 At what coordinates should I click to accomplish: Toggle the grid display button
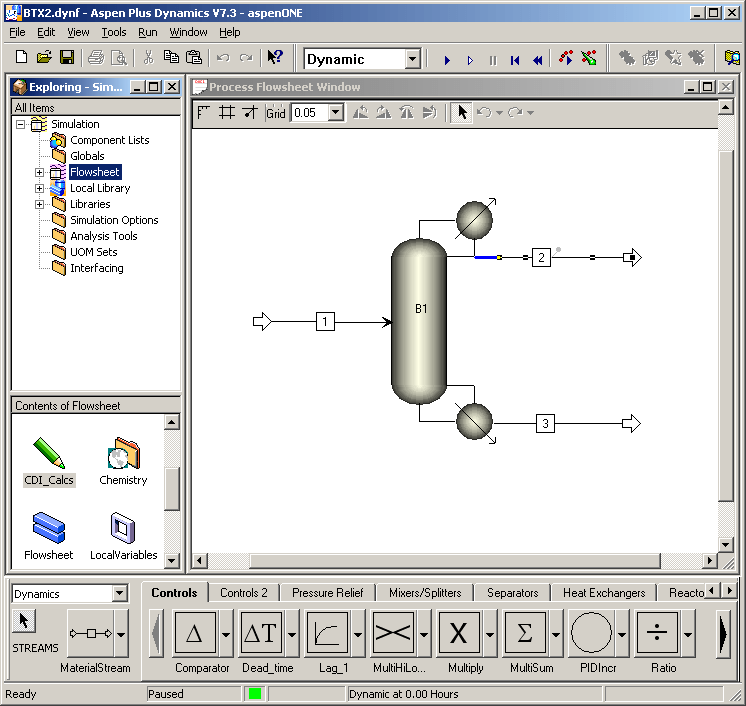click(227, 113)
